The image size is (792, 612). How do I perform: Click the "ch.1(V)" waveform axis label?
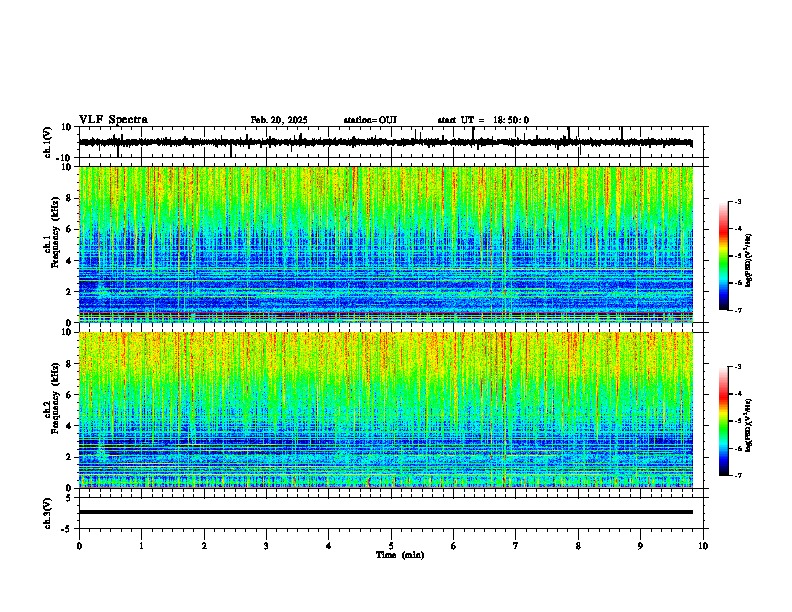(x=47, y=142)
